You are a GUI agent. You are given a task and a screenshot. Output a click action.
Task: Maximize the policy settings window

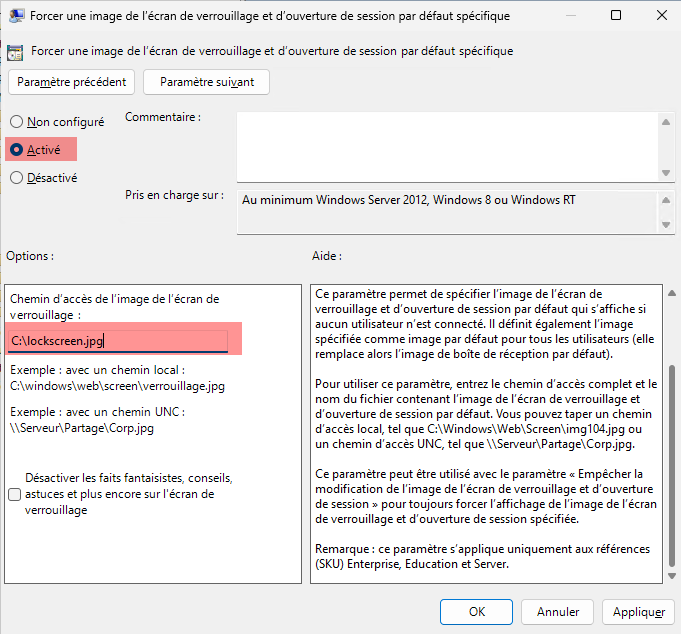point(615,17)
